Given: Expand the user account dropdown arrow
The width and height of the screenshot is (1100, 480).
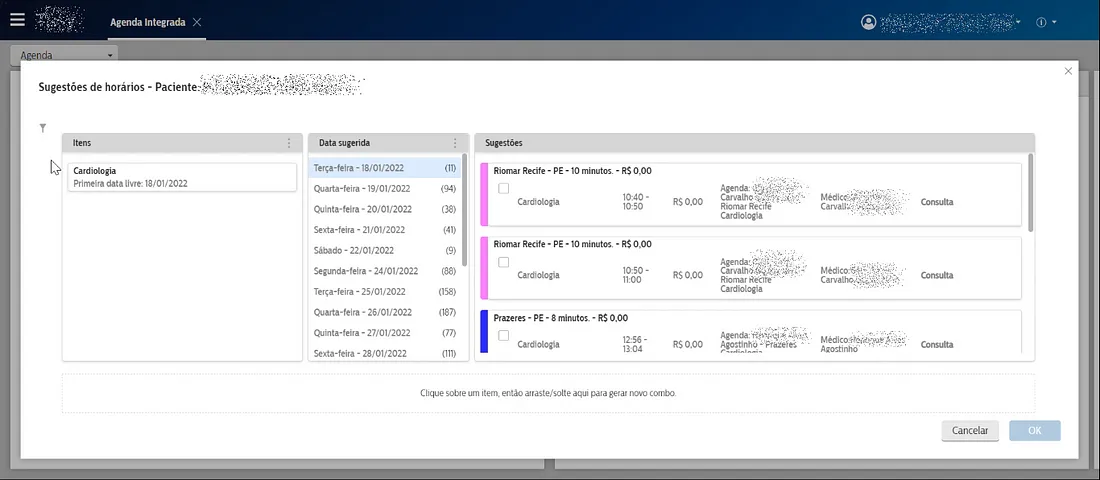Looking at the screenshot, I should tap(1018, 22).
